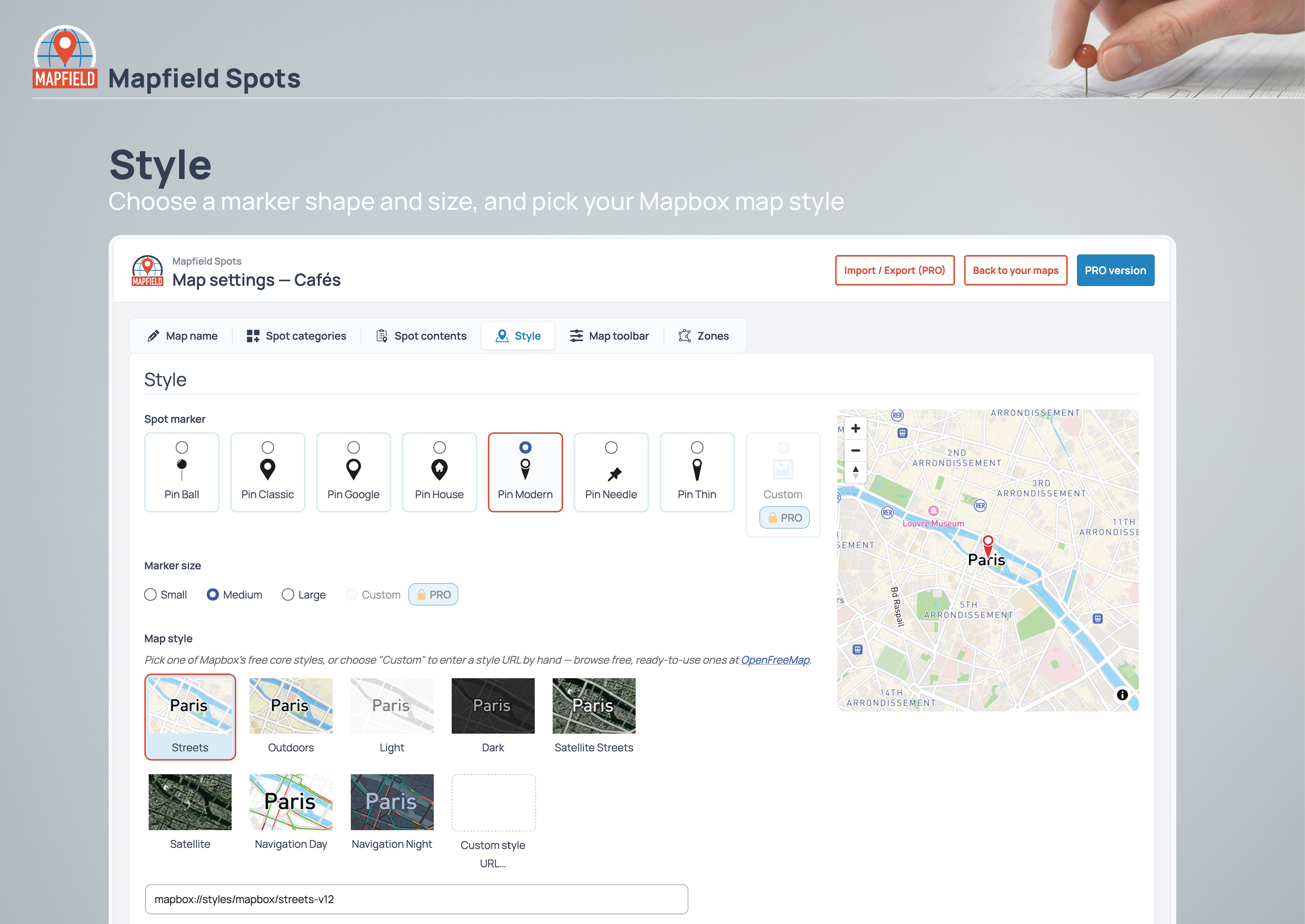Viewport: 1305px width, 924px height.
Task: Open map attribution info icon
Action: click(1122, 695)
